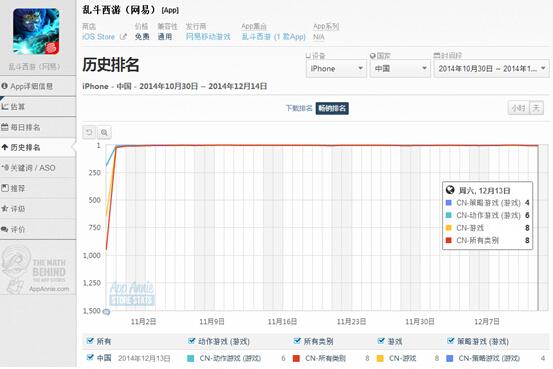
Task: Click CN-策略游戏 (游戏) entry in chart tooltip
Action: pyautogui.click(x=487, y=203)
